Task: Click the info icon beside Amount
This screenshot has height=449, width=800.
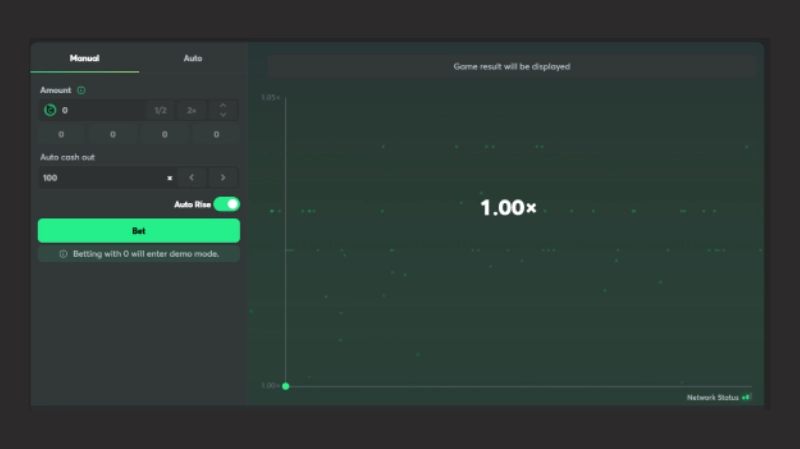Action: coord(81,90)
